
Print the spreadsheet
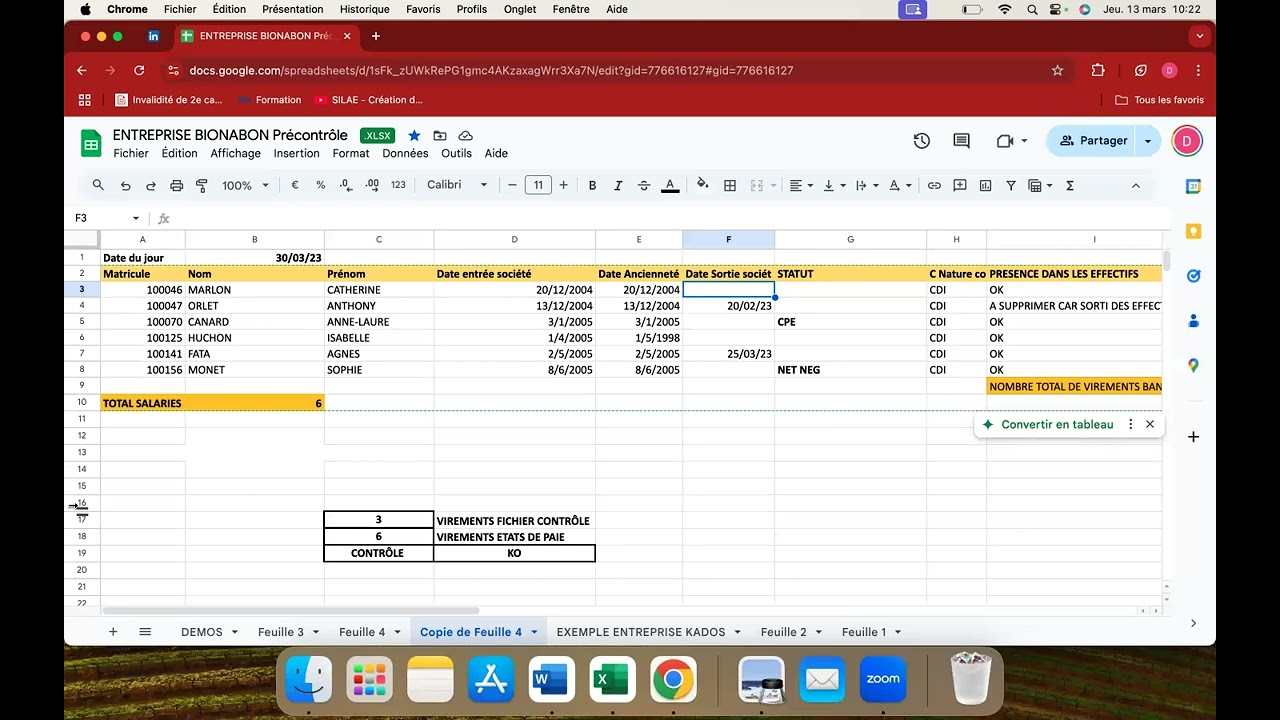pos(177,185)
